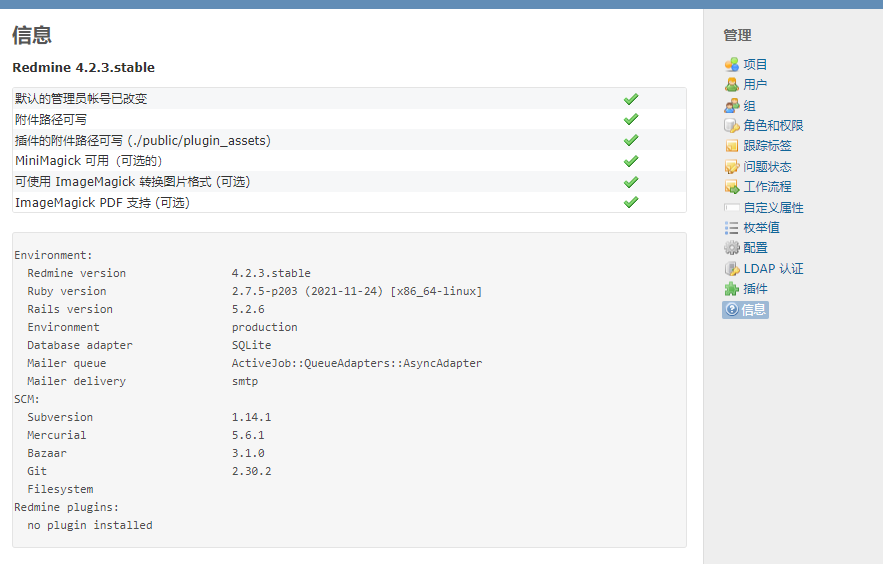Click the 附件路径可写 text

click(51, 119)
